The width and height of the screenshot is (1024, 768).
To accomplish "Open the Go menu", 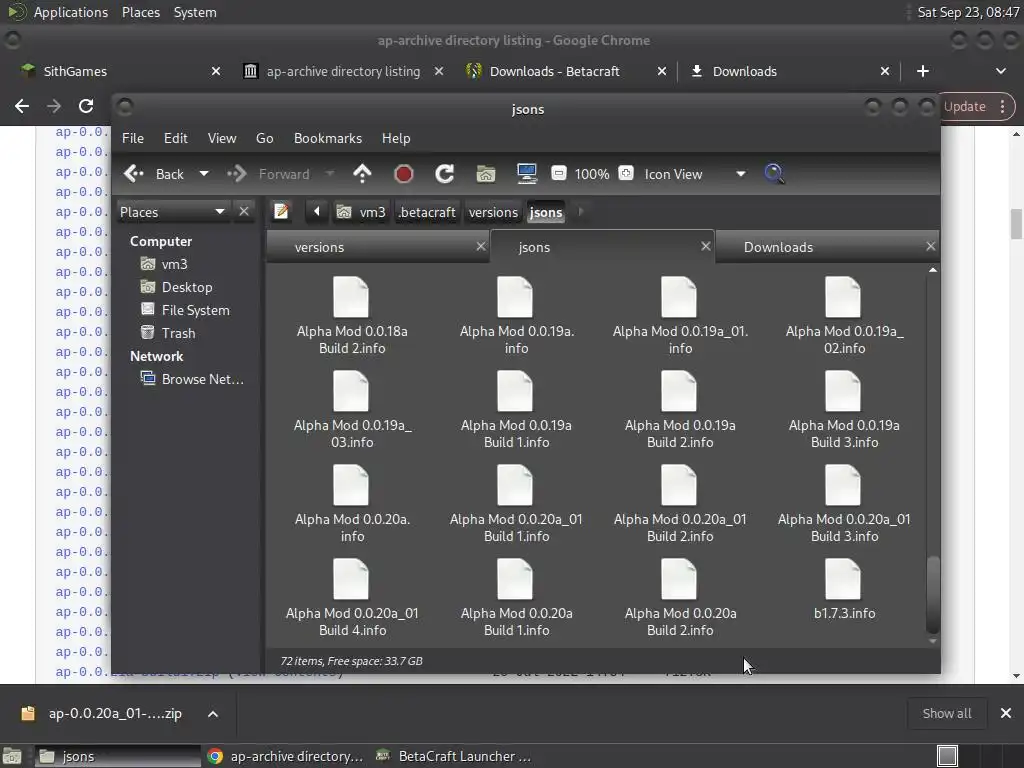I will (x=264, y=138).
